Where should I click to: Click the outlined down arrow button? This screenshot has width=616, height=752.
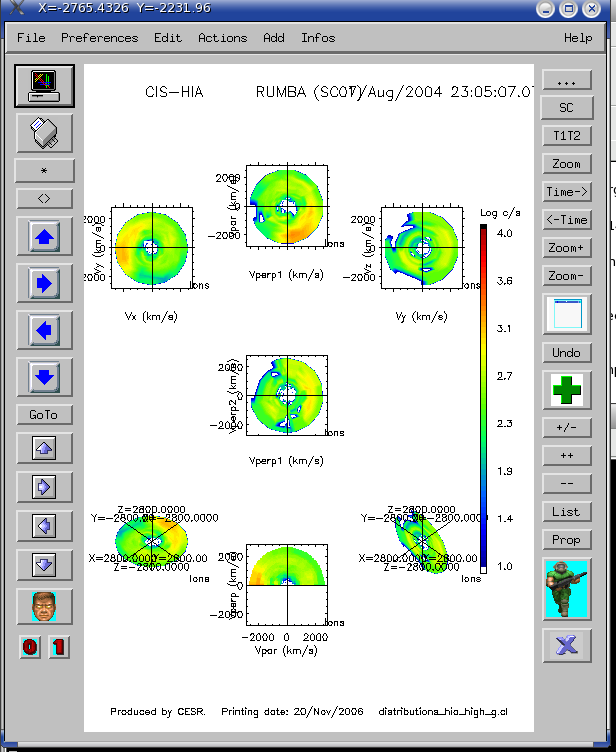coord(44,564)
